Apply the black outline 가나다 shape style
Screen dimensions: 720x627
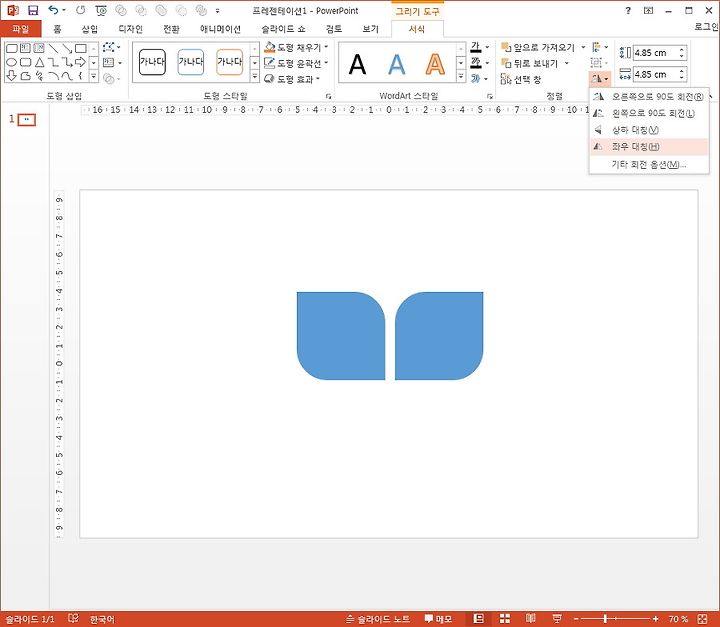tap(152, 62)
